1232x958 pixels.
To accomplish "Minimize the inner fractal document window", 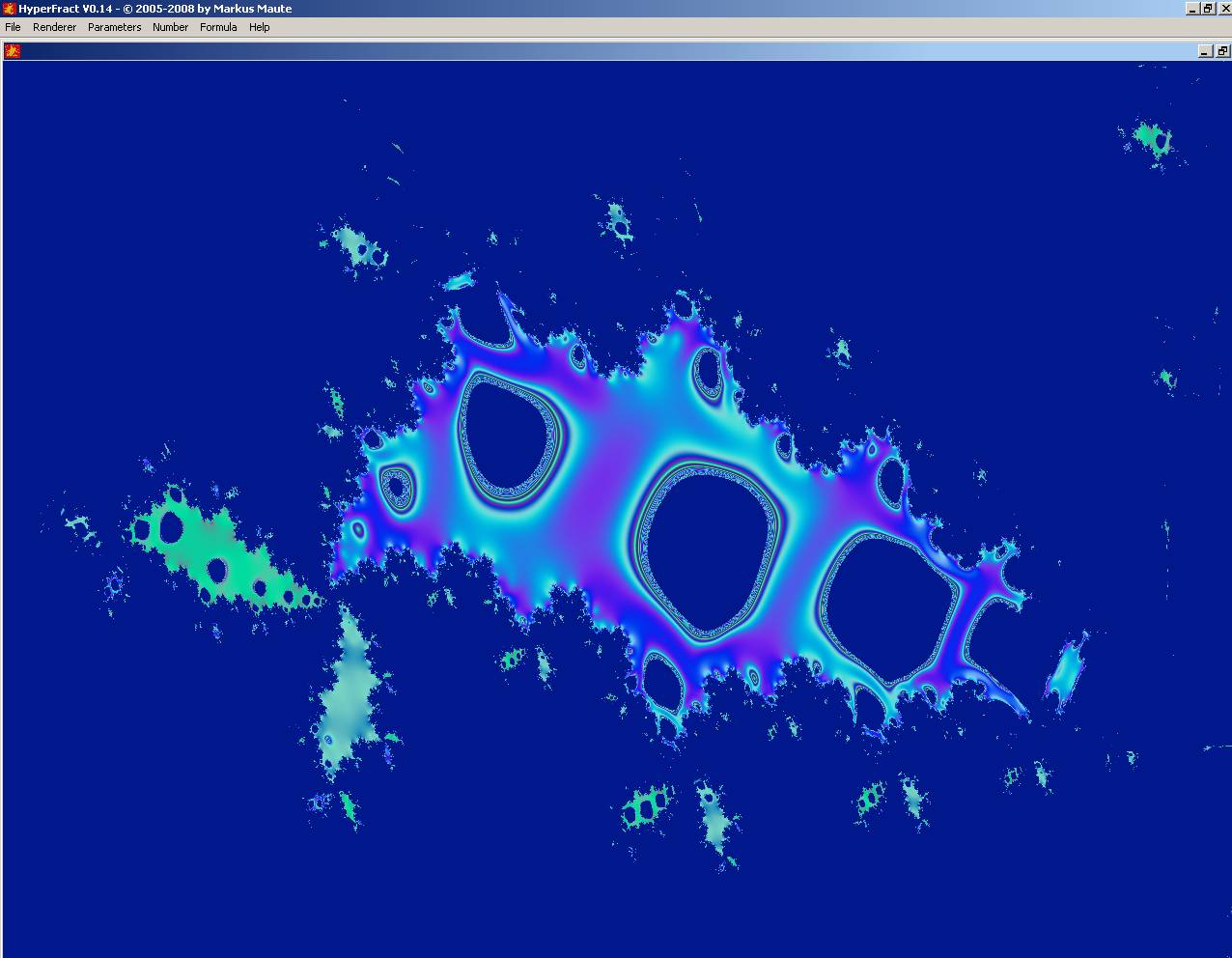I will click(1205, 51).
